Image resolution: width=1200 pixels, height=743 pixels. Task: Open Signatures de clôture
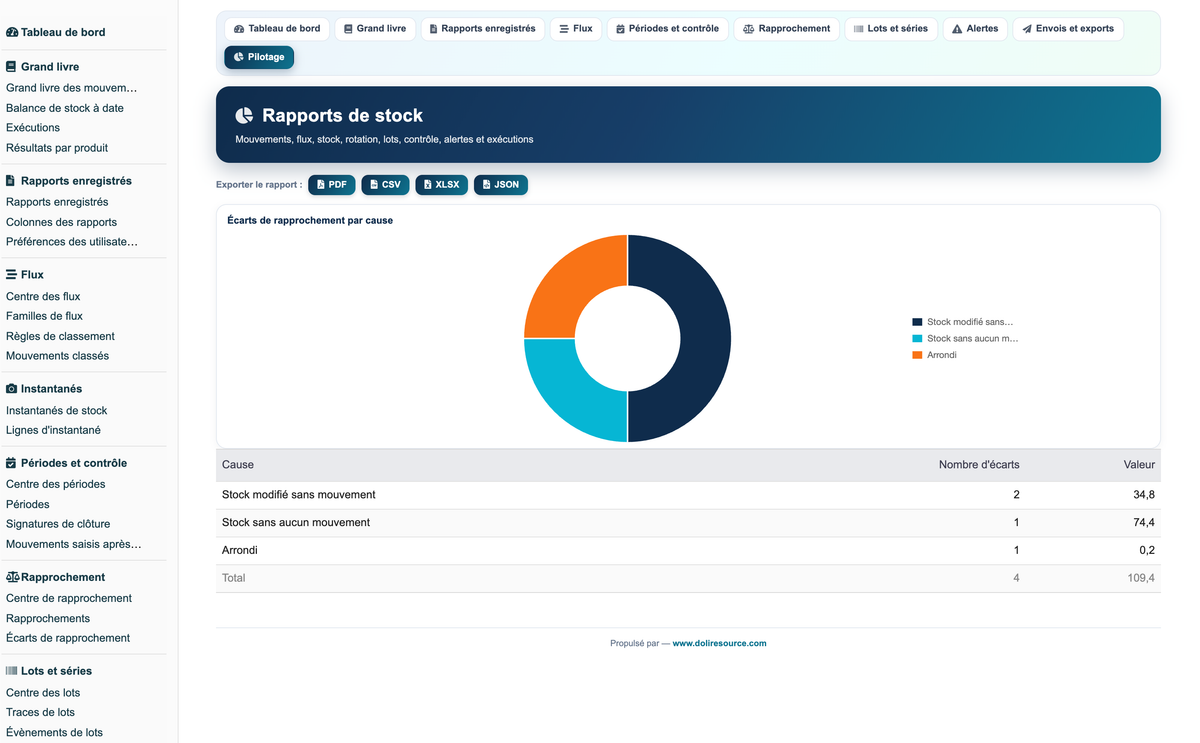[58, 524]
